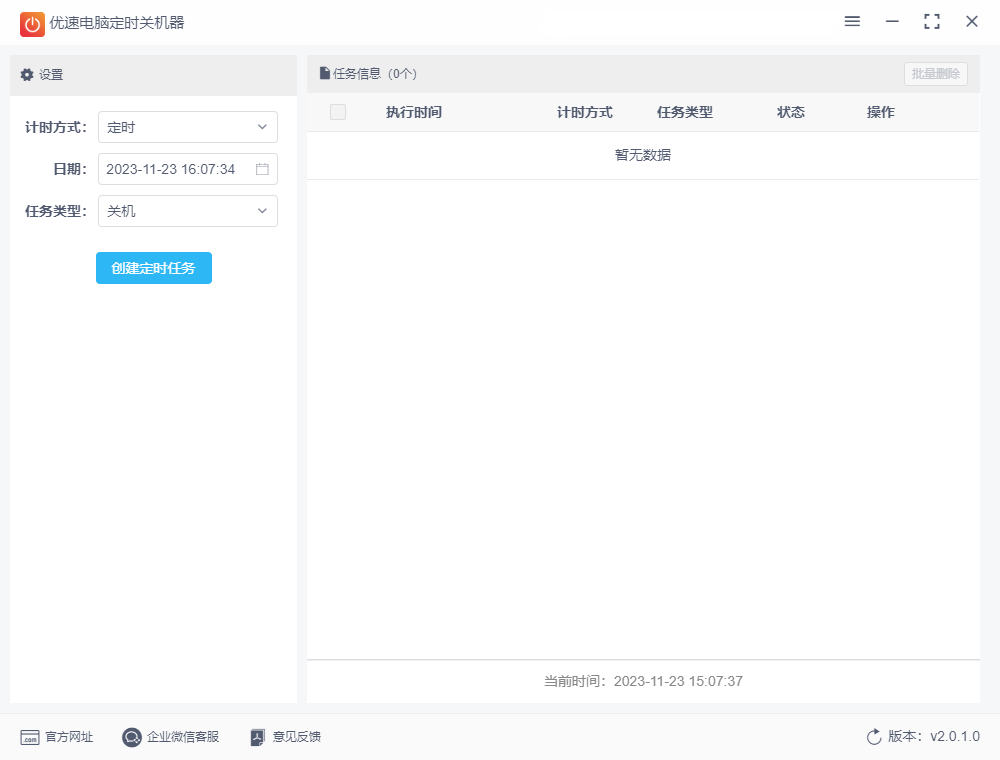Open the hamburger menu in the title bar
Viewport: 1000px width, 760px height.
coord(851,21)
